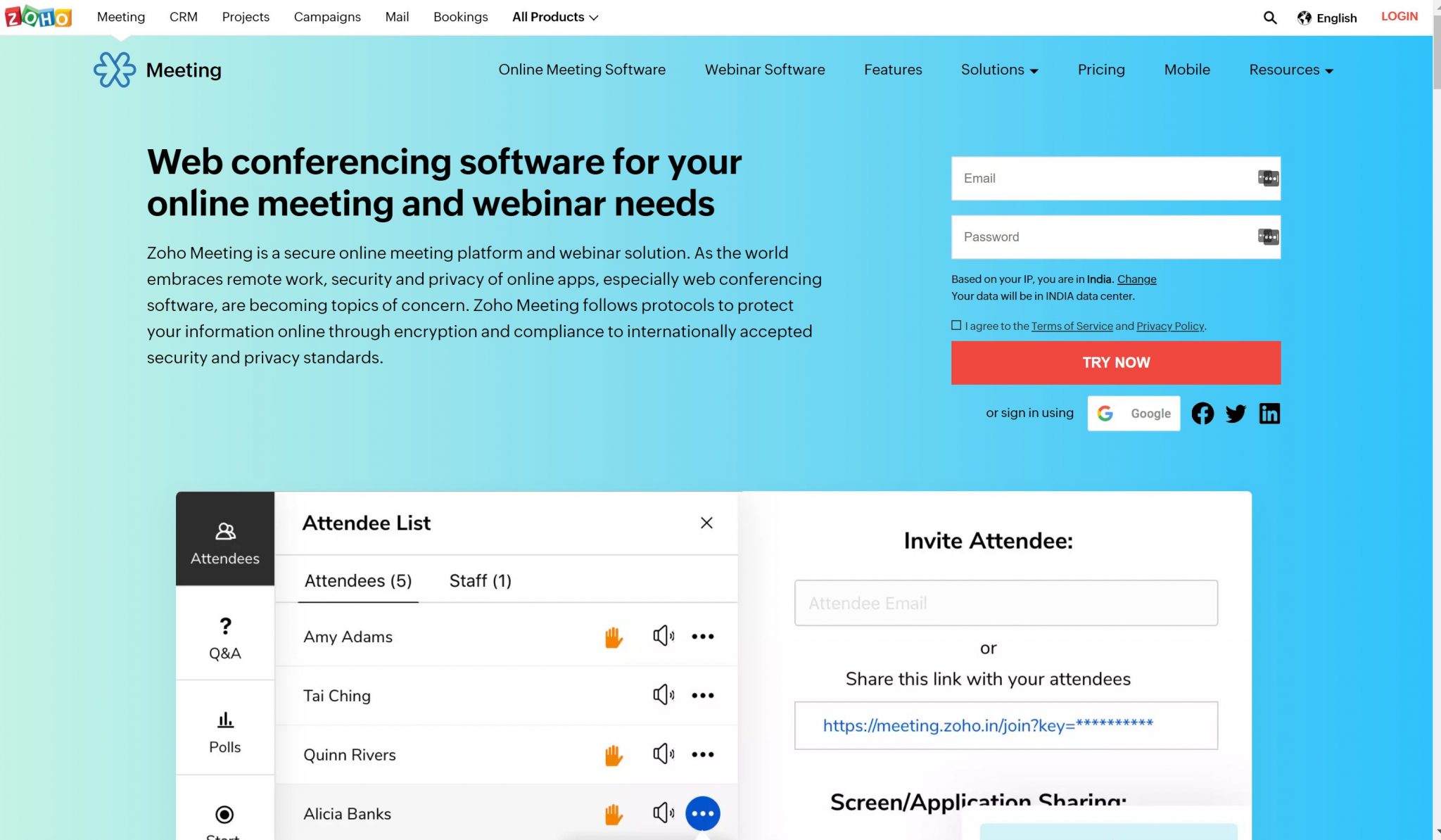Click the meeting join link box

click(1006, 725)
